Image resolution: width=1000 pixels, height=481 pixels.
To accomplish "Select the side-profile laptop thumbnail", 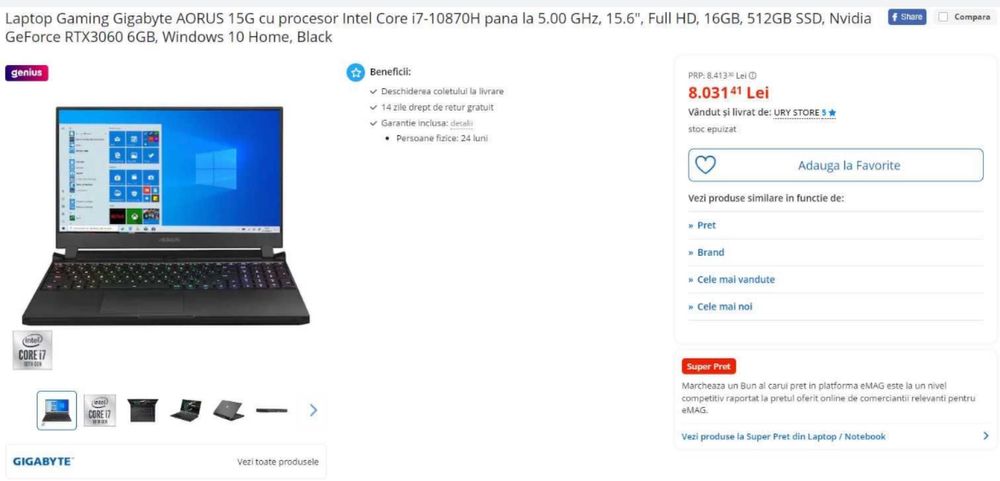I will pyautogui.click(x=272, y=410).
